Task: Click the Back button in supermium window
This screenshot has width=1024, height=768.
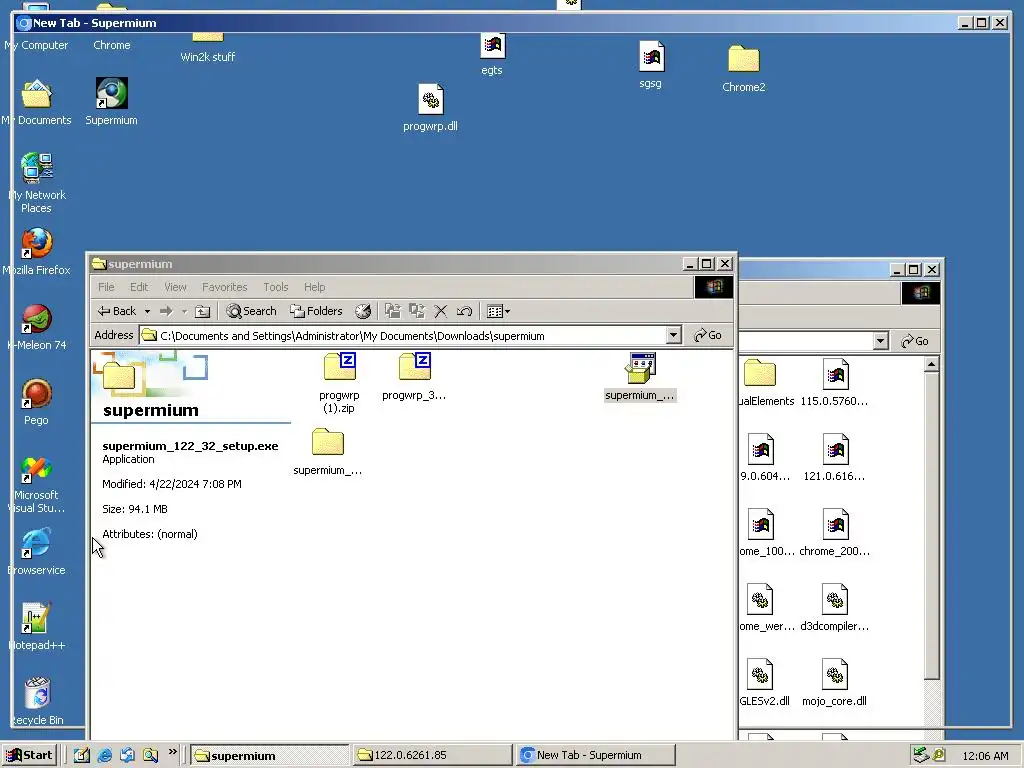Action: point(116,312)
